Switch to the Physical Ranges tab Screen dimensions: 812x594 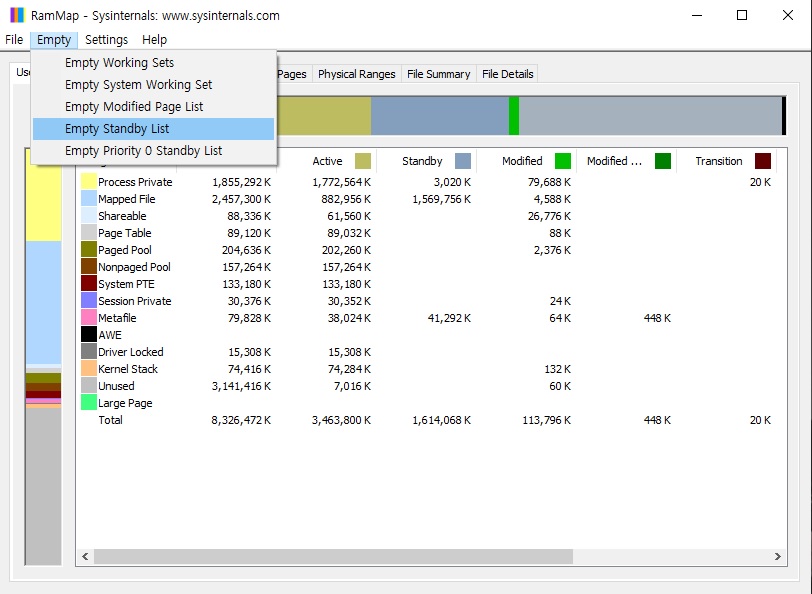tap(356, 74)
